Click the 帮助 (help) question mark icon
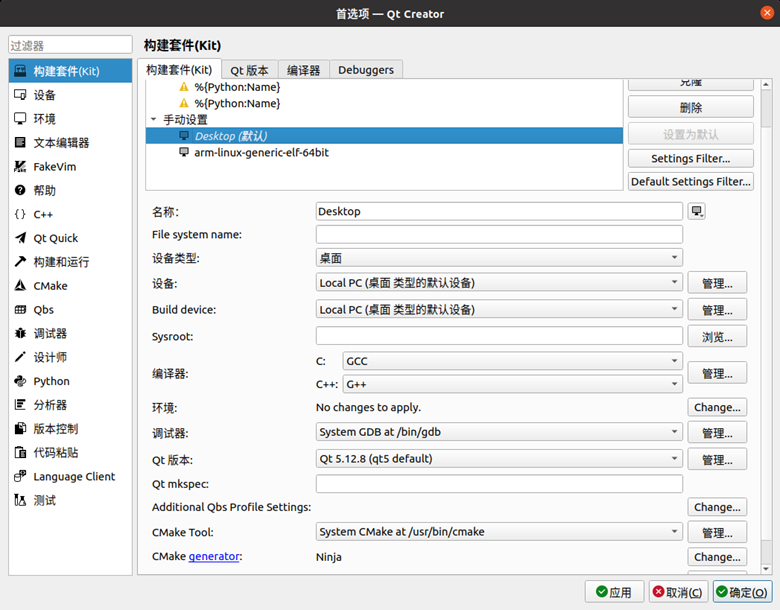This screenshot has width=780, height=610. click(x=20, y=190)
